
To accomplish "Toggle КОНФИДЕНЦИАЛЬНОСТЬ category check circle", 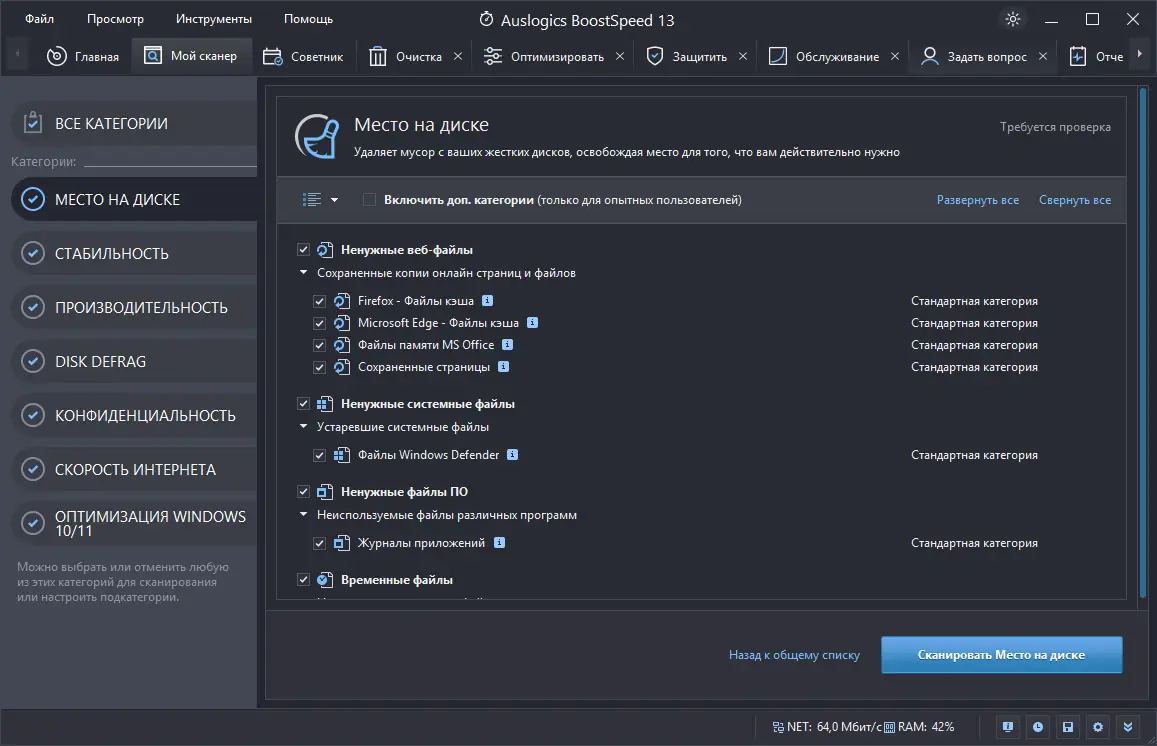I will (x=32, y=415).
